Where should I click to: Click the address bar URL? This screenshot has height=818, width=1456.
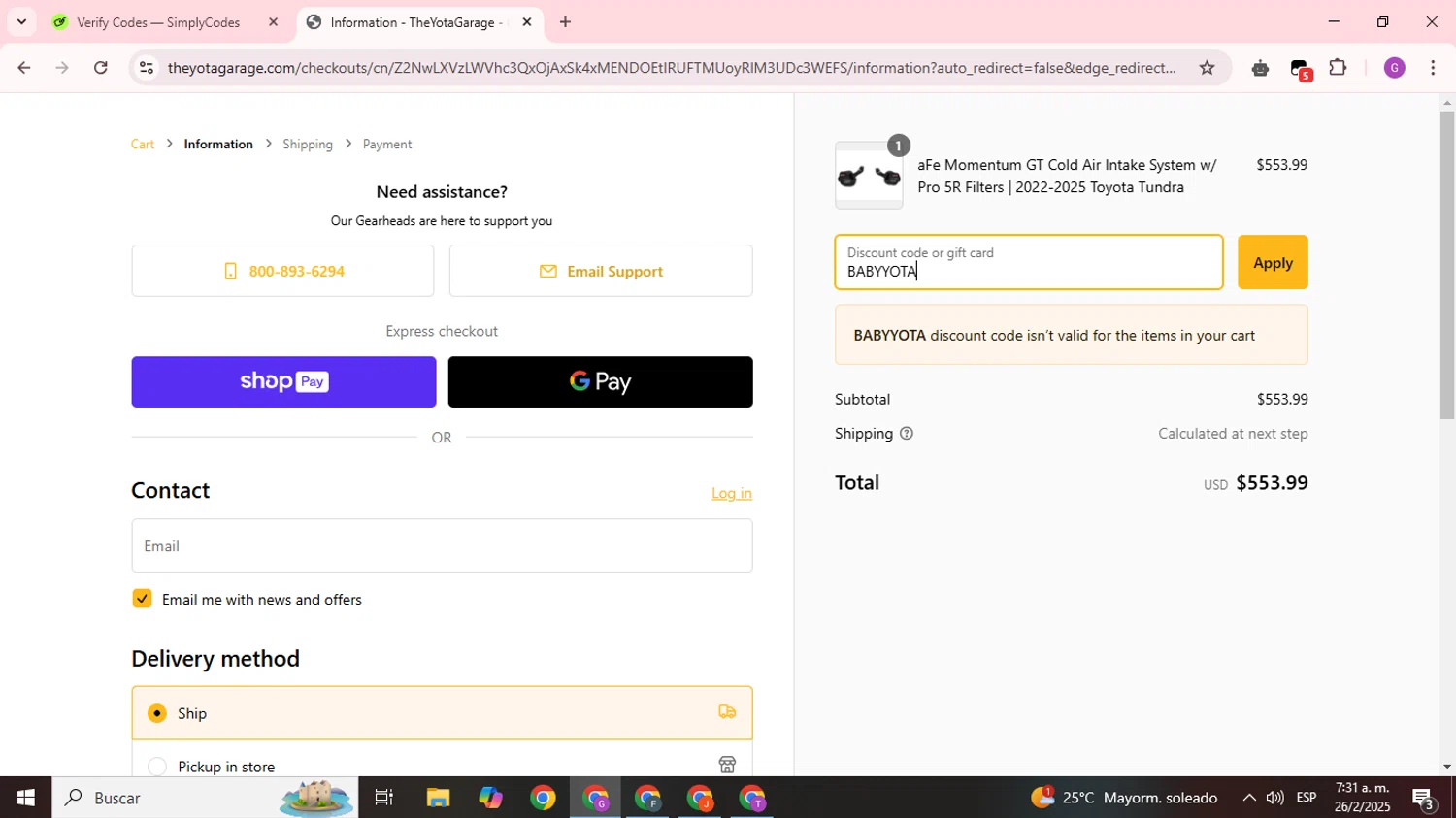pos(672,68)
